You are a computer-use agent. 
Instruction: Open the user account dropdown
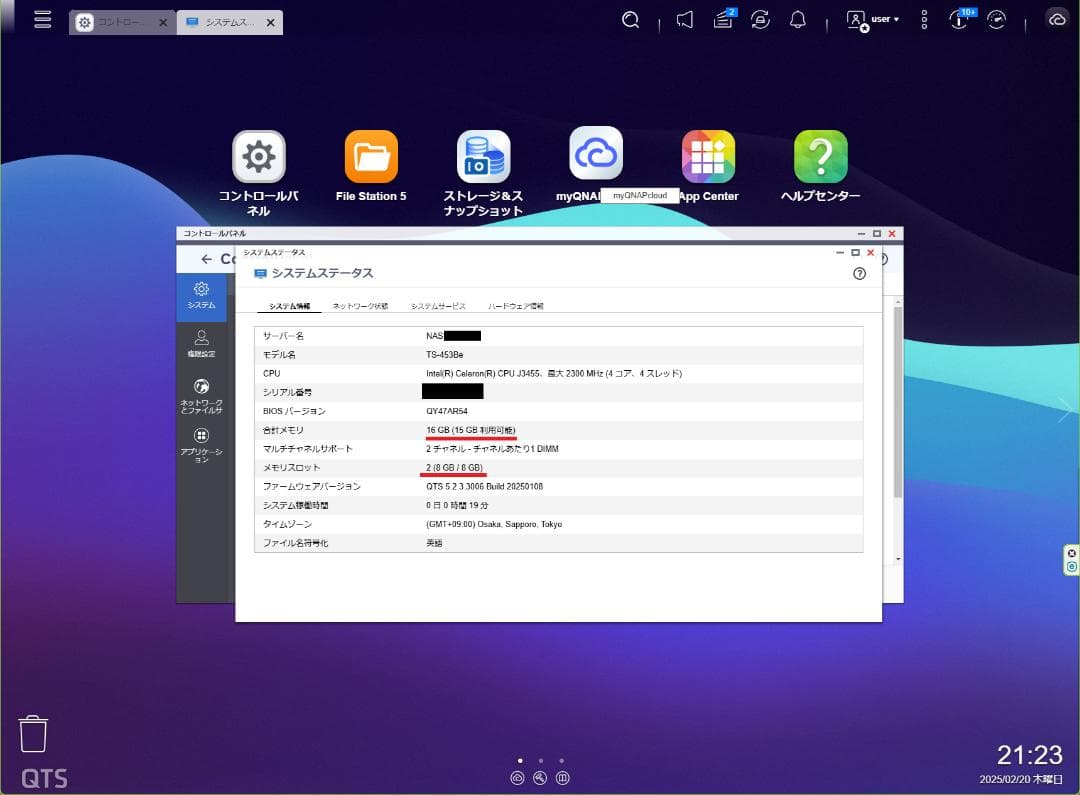[x=872, y=19]
